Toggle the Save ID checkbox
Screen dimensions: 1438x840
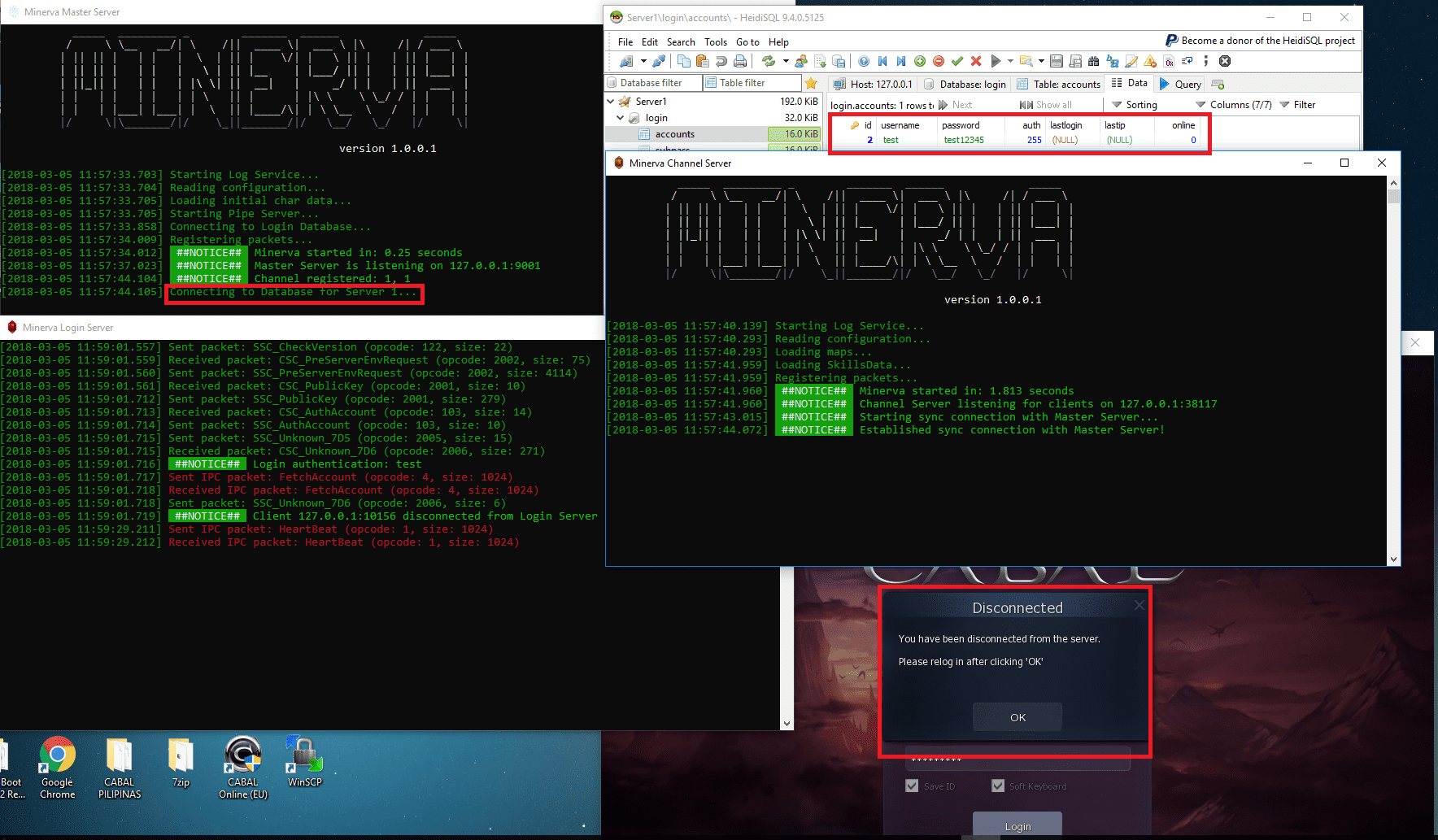[912, 786]
